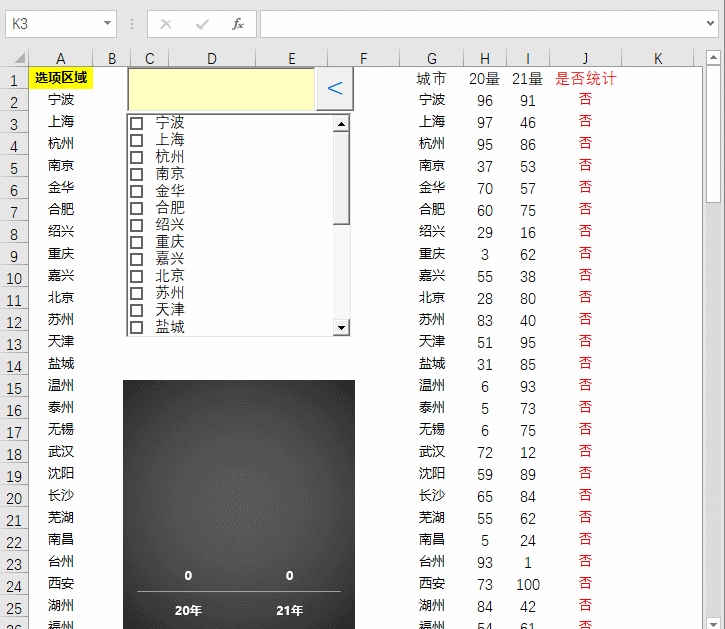
Task: Select column H header
Action: pyautogui.click(x=485, y=58)
